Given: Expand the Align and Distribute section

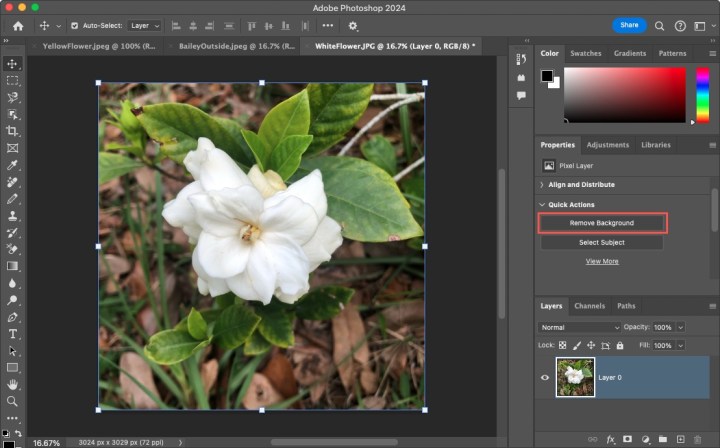Looking at the screenshot, I should click(542, 185).
